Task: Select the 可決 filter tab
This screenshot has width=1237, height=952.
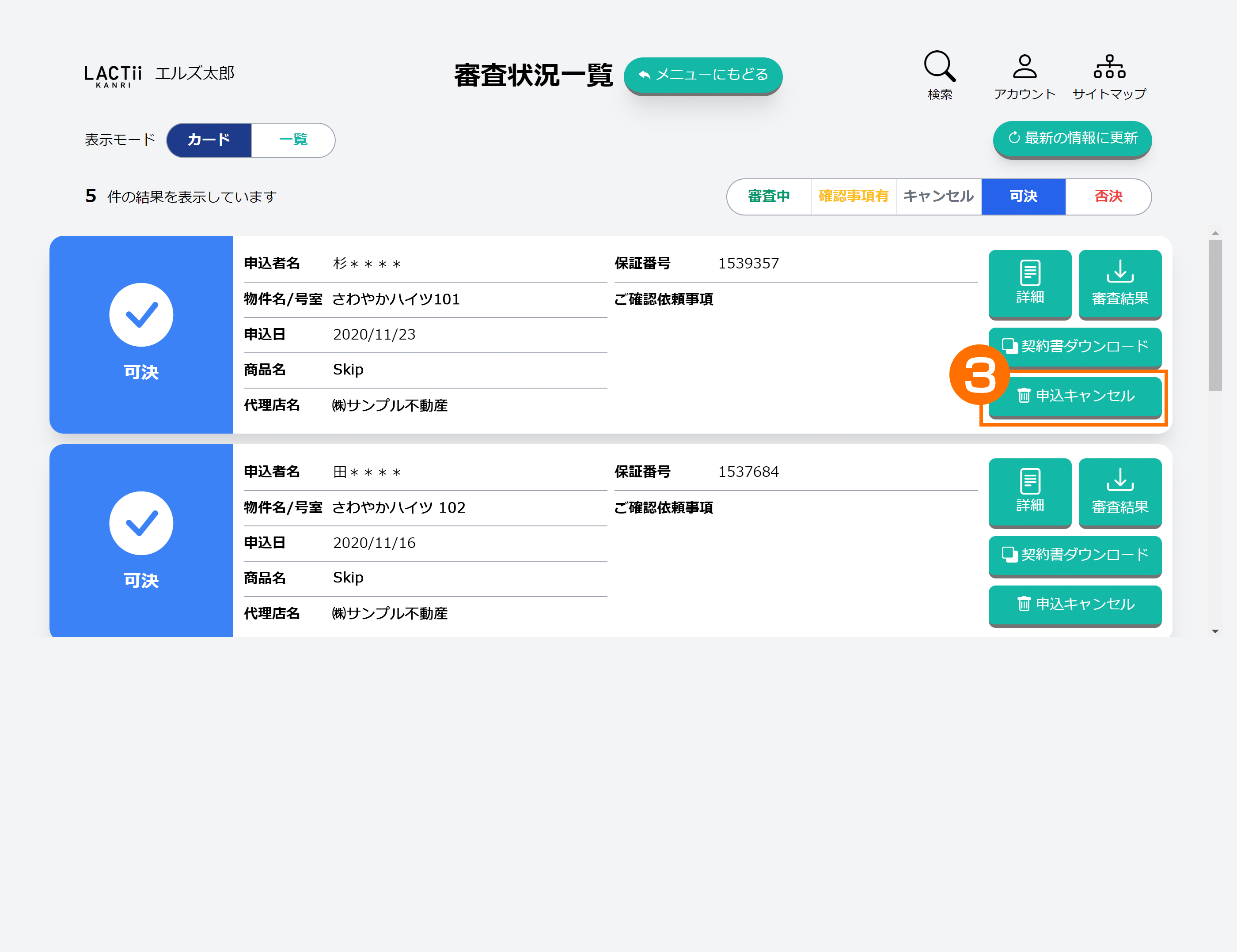Action: pos(1023,196)
